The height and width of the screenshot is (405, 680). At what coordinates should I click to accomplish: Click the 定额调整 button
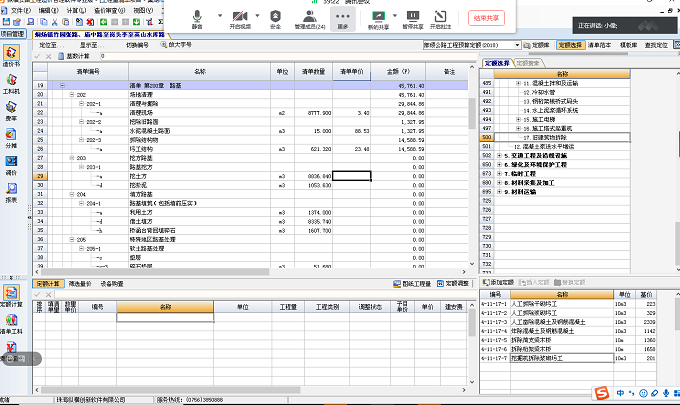453,284
